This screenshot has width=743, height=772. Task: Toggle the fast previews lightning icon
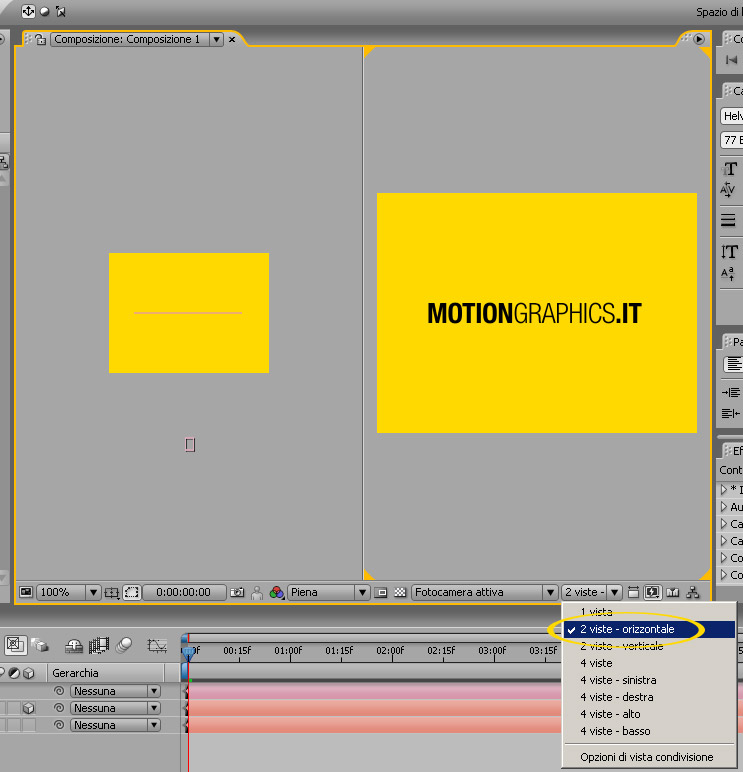point(652,592)
